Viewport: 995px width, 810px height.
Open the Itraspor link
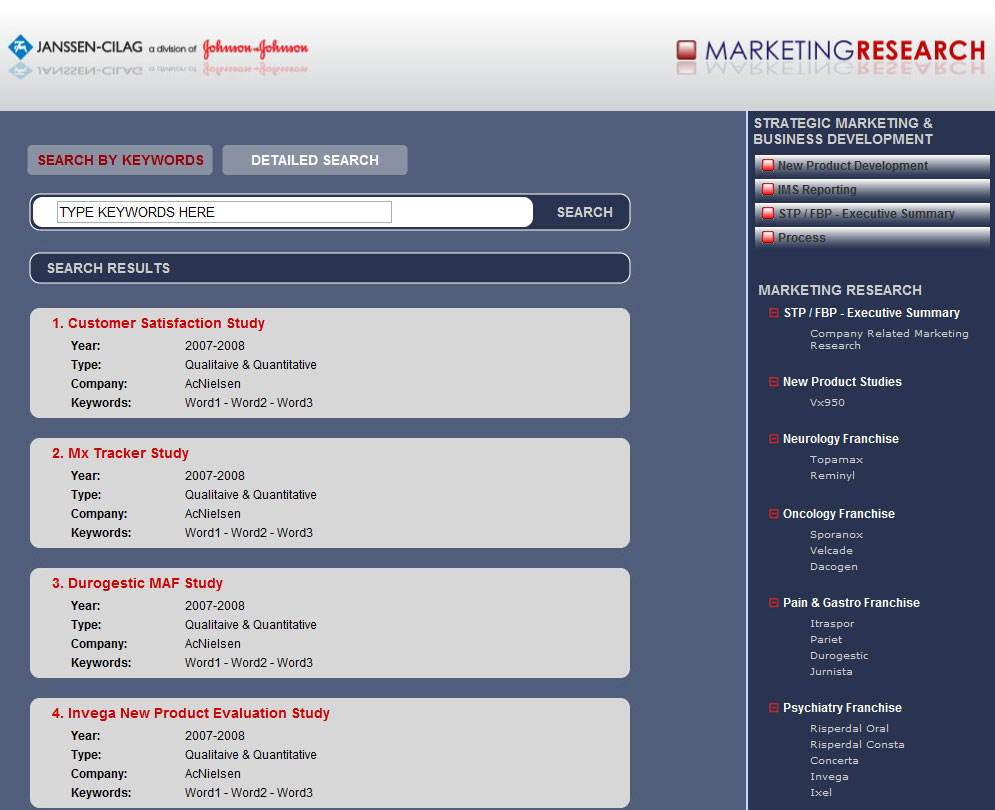click(x=832, y=623)
